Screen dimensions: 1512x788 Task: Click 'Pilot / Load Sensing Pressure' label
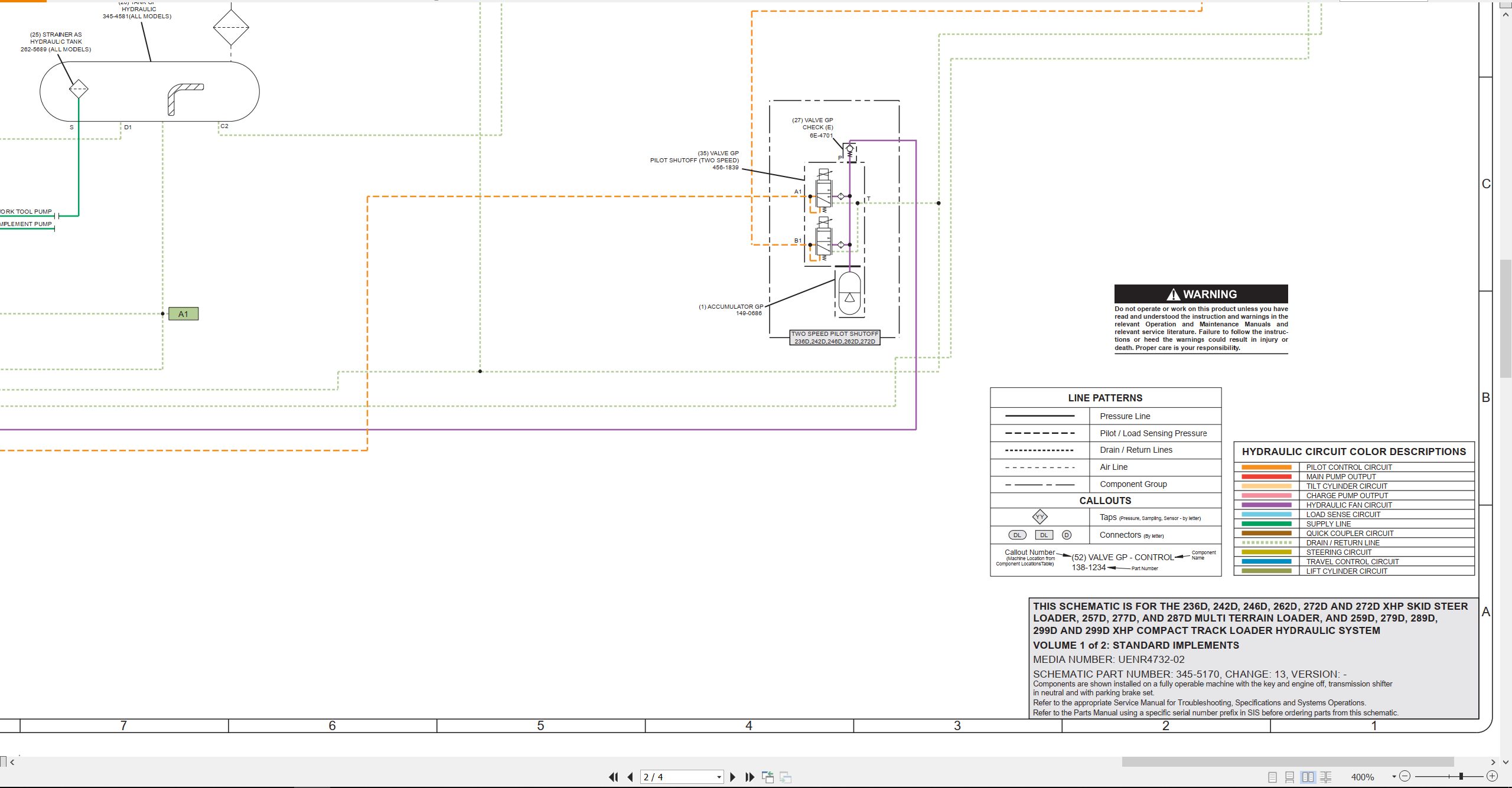(1153, 433)
